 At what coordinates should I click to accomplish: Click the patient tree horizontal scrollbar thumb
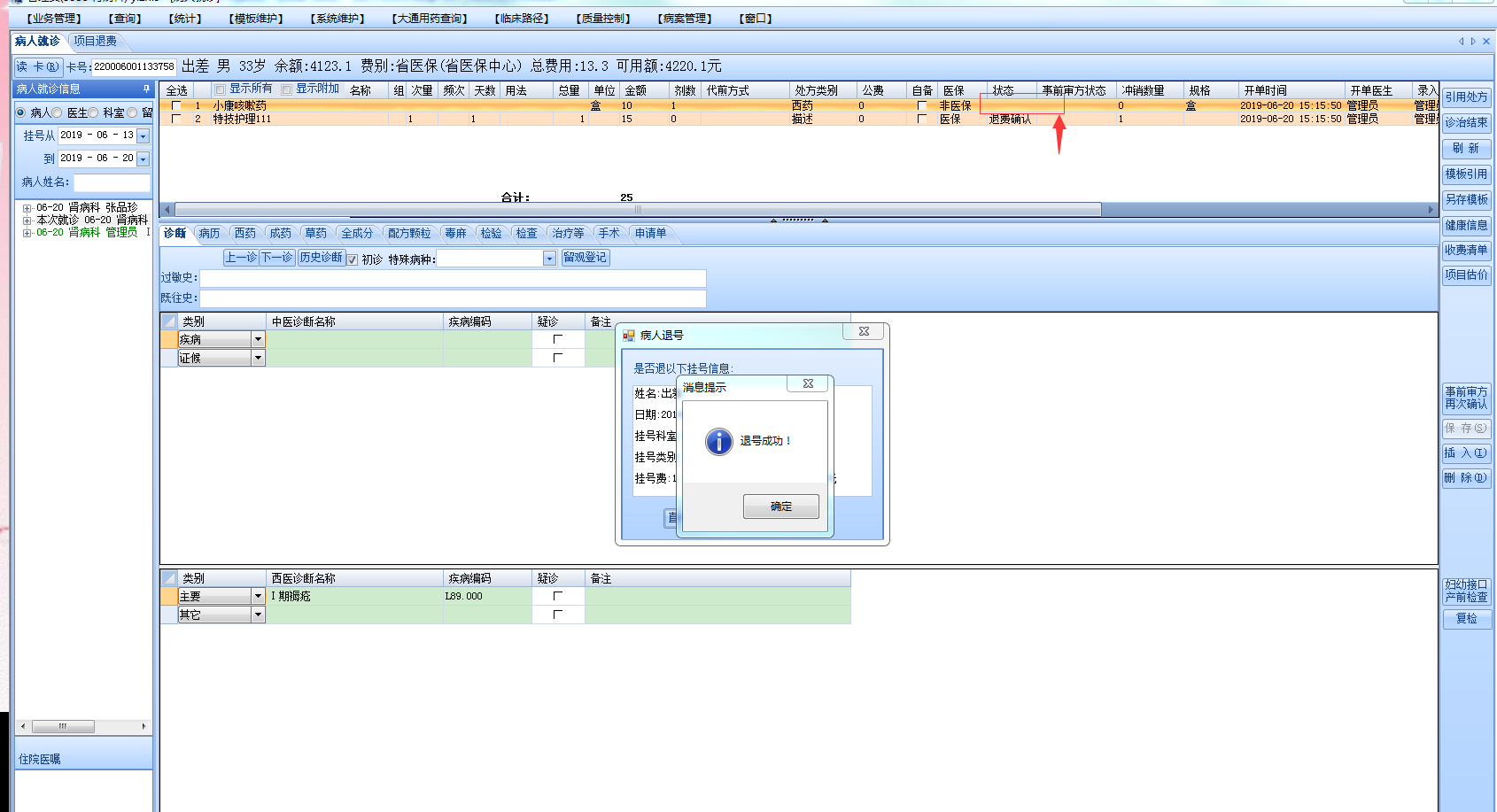pos(63,726)
